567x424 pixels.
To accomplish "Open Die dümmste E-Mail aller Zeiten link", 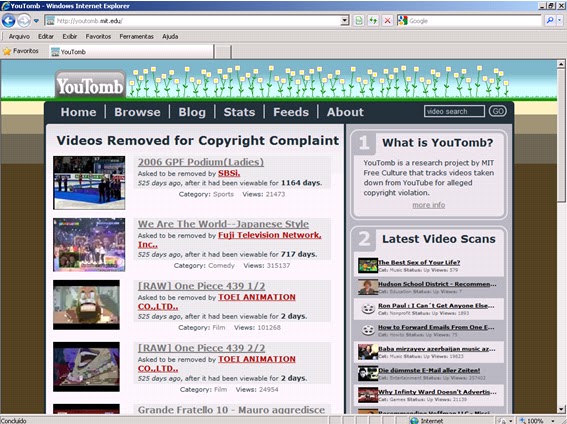I will (429, 371).
